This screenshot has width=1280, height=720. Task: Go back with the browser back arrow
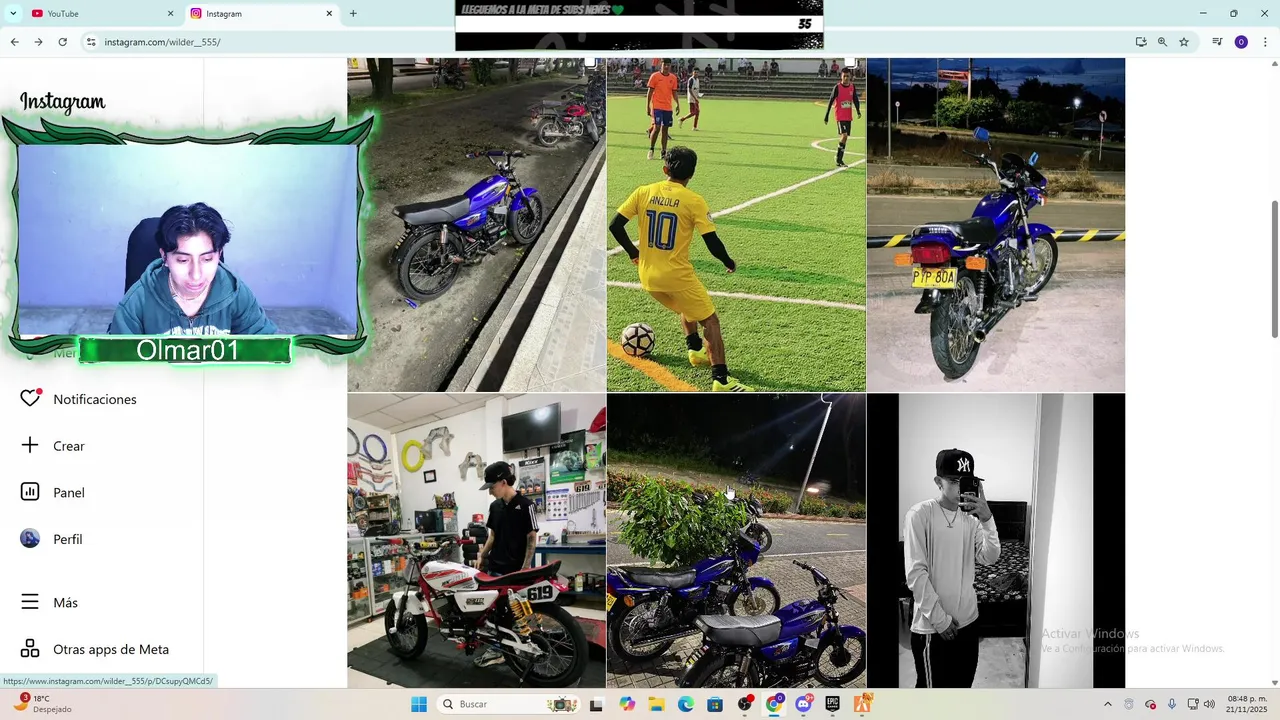[14, 42]
